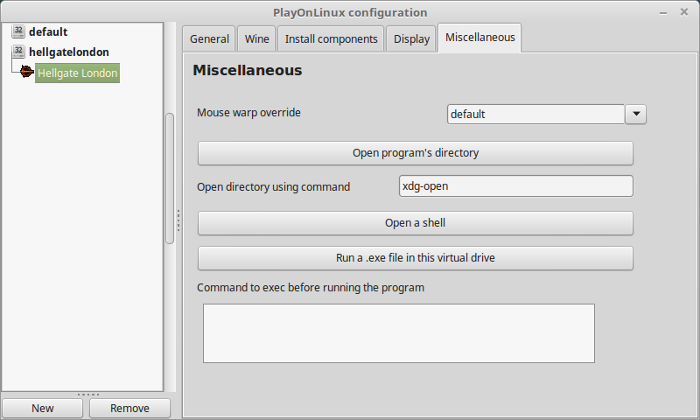The image size is (700, 420).
Task: Click the hellgatelondon virtual drive icon
Action: [x=18, y=52]
